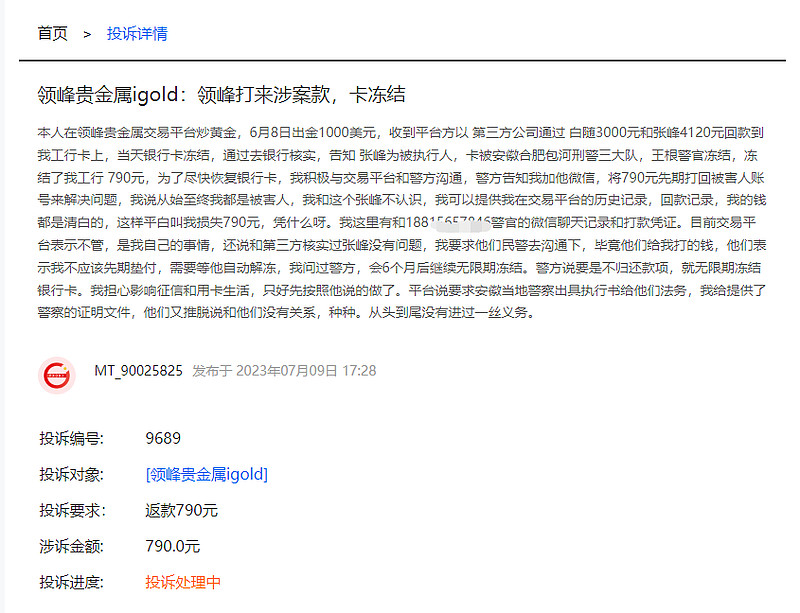Click the 涉诉金额 label
Image resolution: width=800 pixels, height=613 pixels.
click(x=71, y=546)
